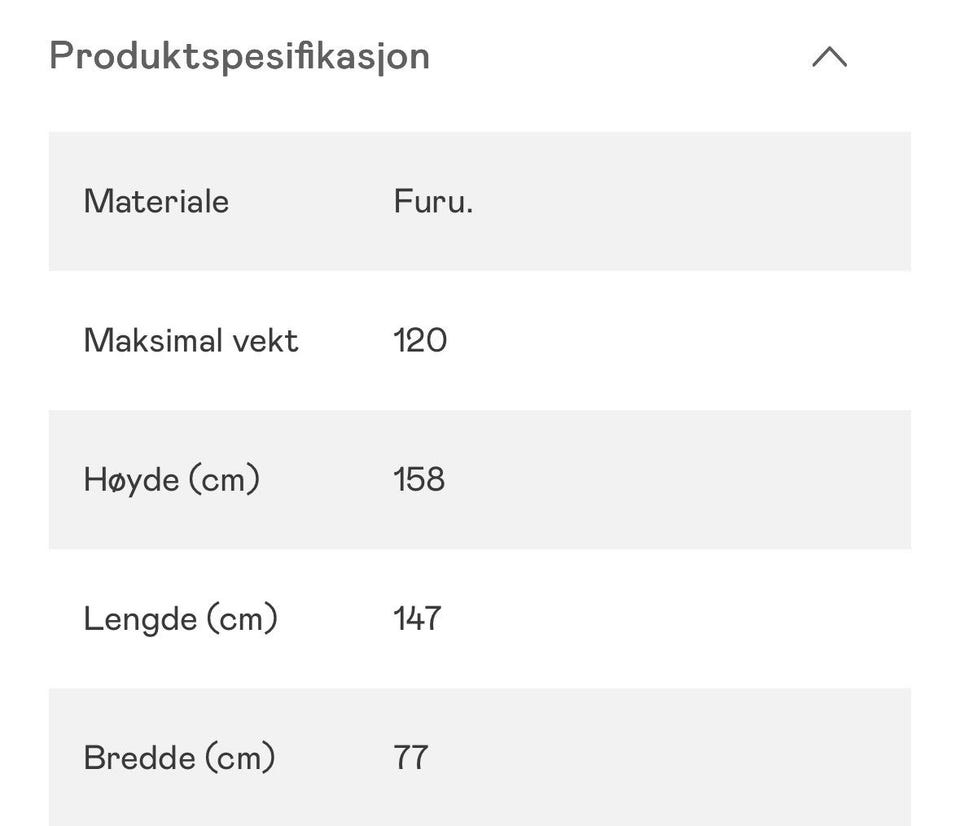Select the Maksimal vekt label
960x826 pixels.
[191, 340]
